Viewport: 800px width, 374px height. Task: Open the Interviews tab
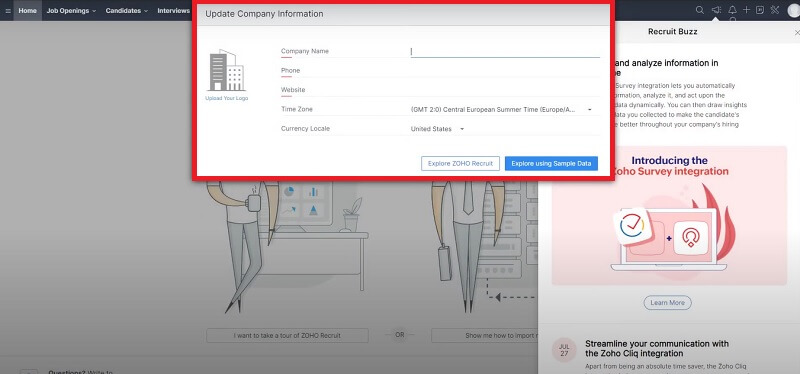[173, 10]
